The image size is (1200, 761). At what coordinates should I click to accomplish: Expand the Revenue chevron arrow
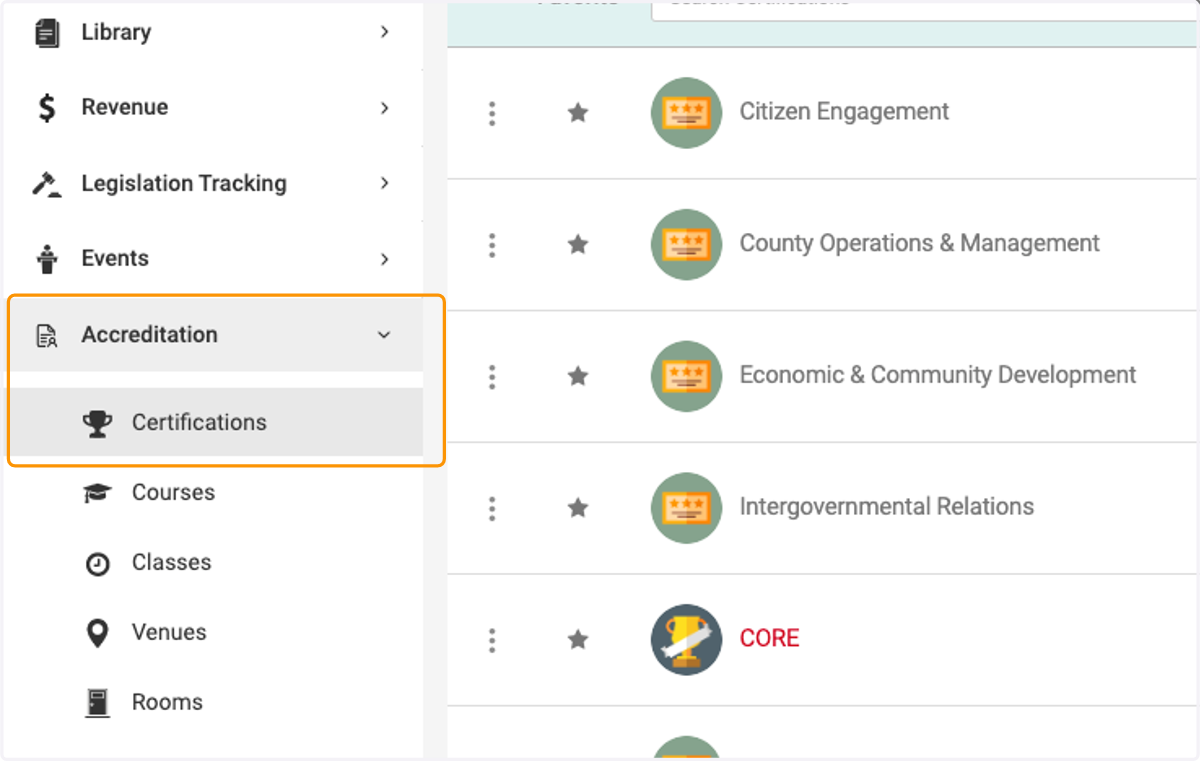click(x=385, y=108)
